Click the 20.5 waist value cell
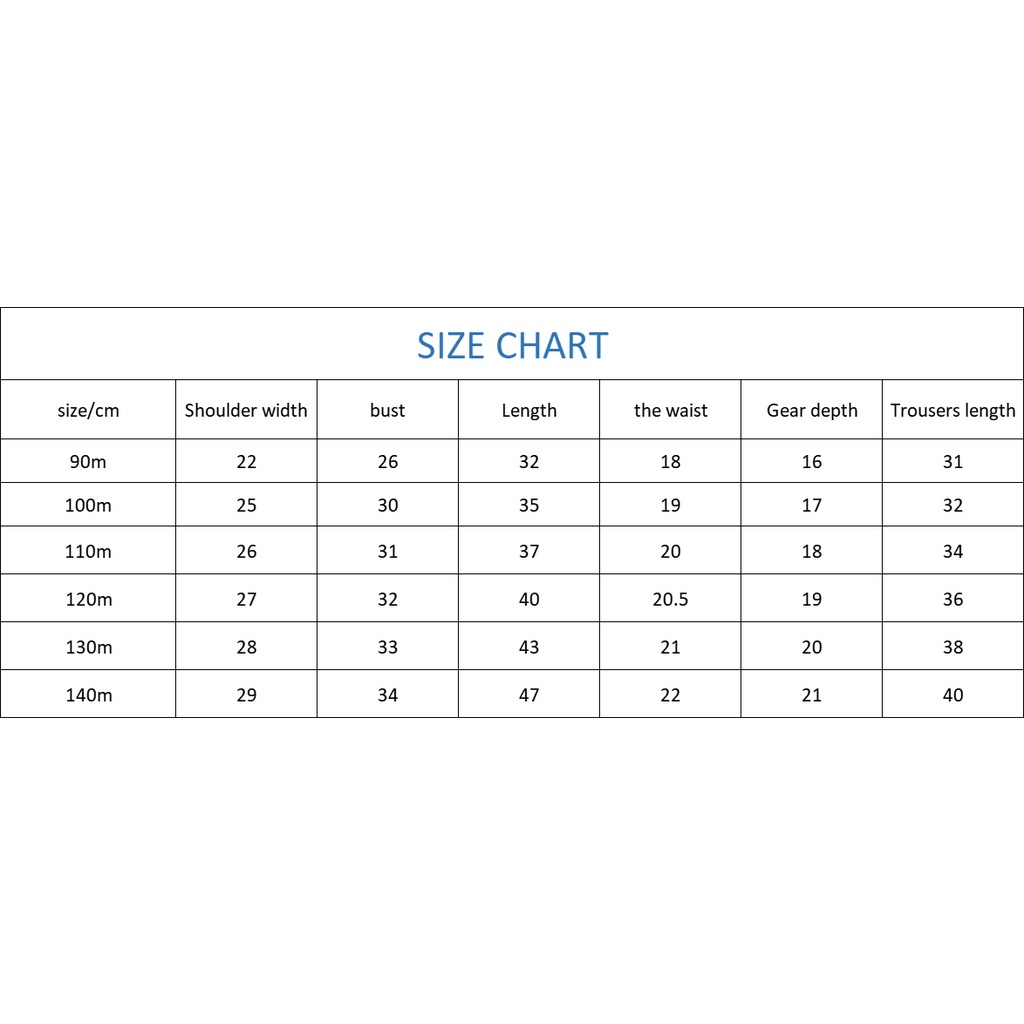 670,599
